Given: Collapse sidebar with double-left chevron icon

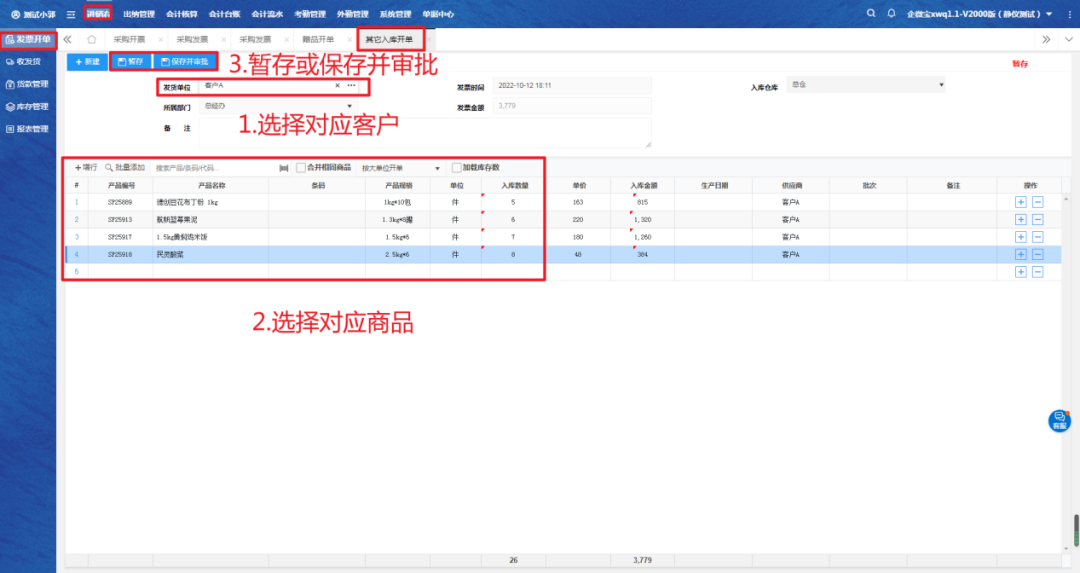Looking at the screenshot, I should click(68, 39).
